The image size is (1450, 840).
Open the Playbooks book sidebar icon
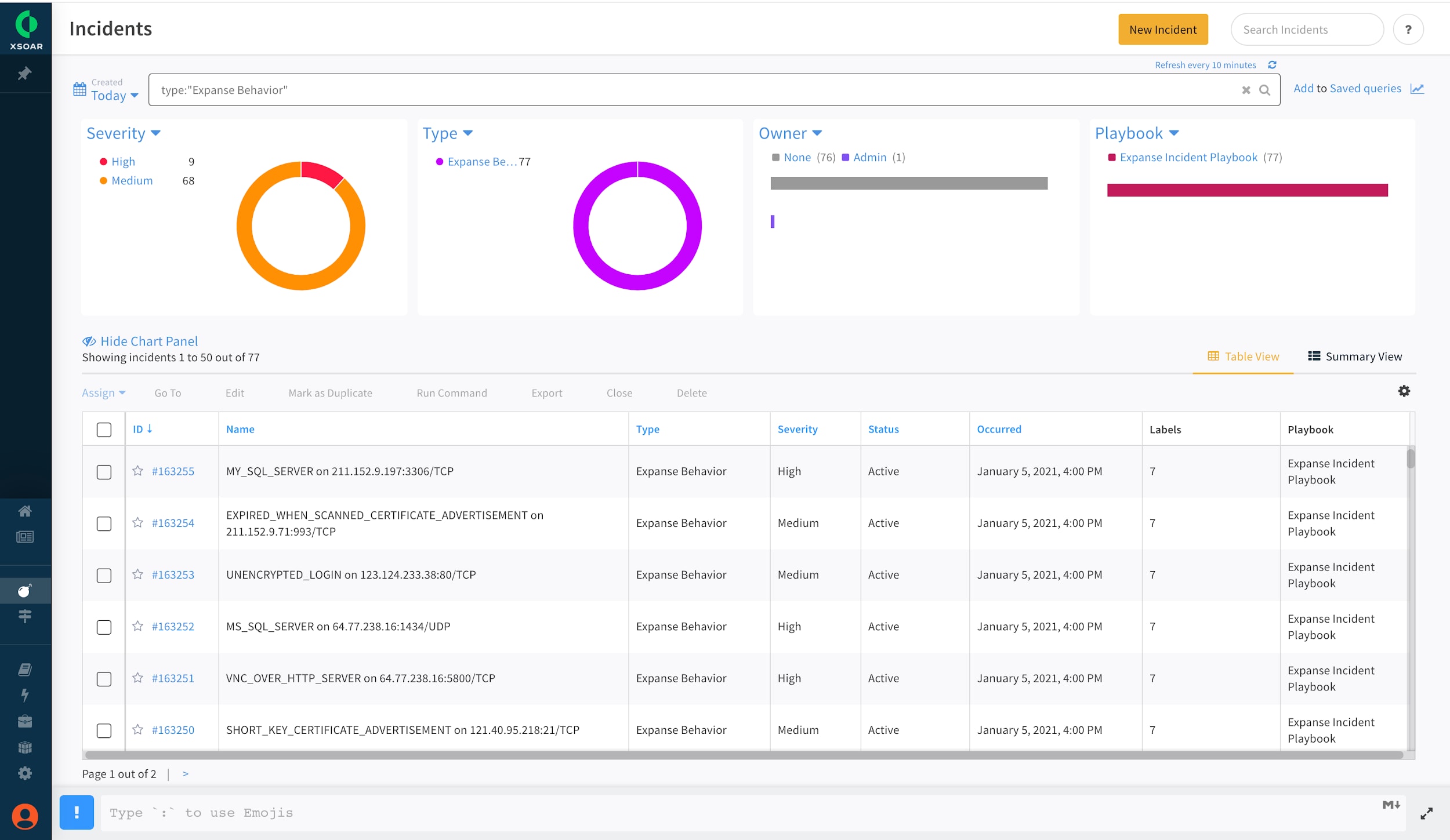coord(25,670)
